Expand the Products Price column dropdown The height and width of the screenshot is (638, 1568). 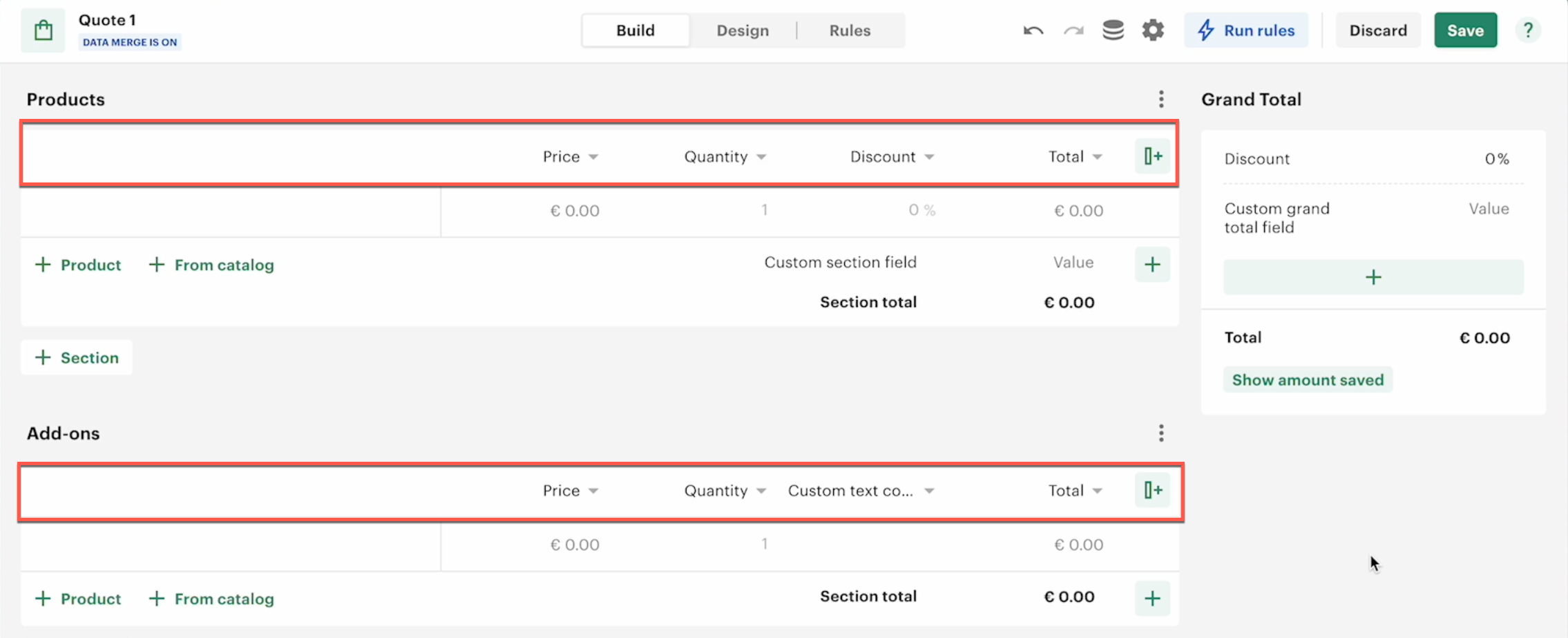click(x=593, y=158)
